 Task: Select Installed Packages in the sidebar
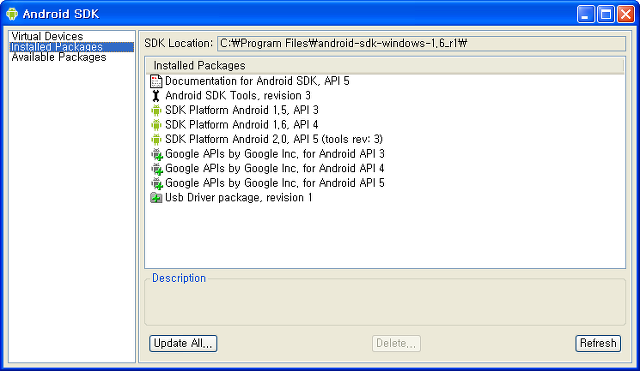(x=71, y=47)
